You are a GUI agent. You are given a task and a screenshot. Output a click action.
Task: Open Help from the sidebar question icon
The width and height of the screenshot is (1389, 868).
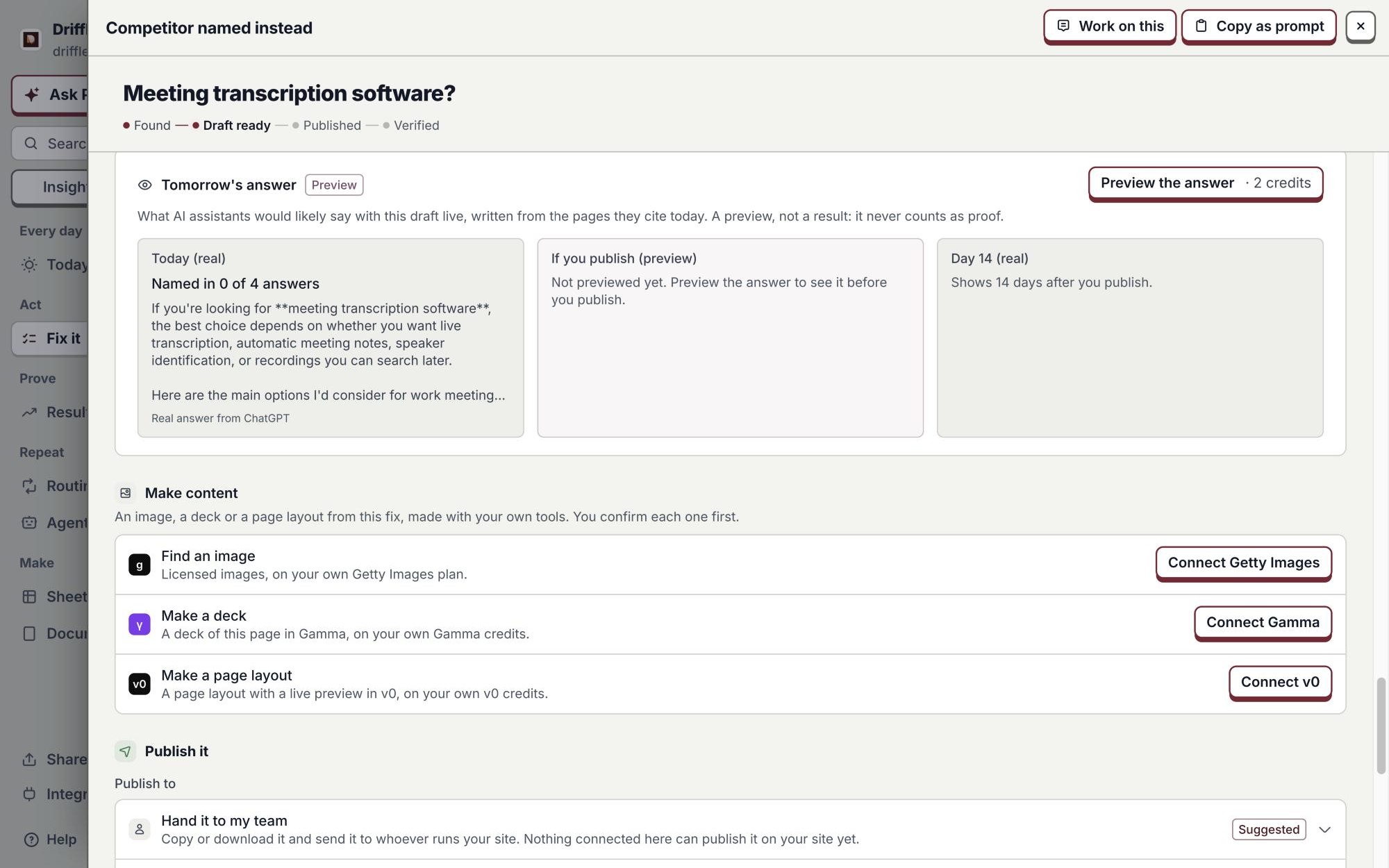31,840
